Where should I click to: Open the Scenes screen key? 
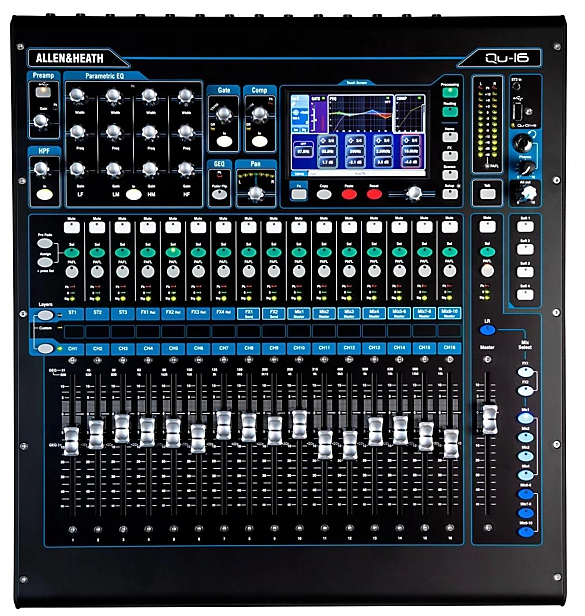pos(450,175)
